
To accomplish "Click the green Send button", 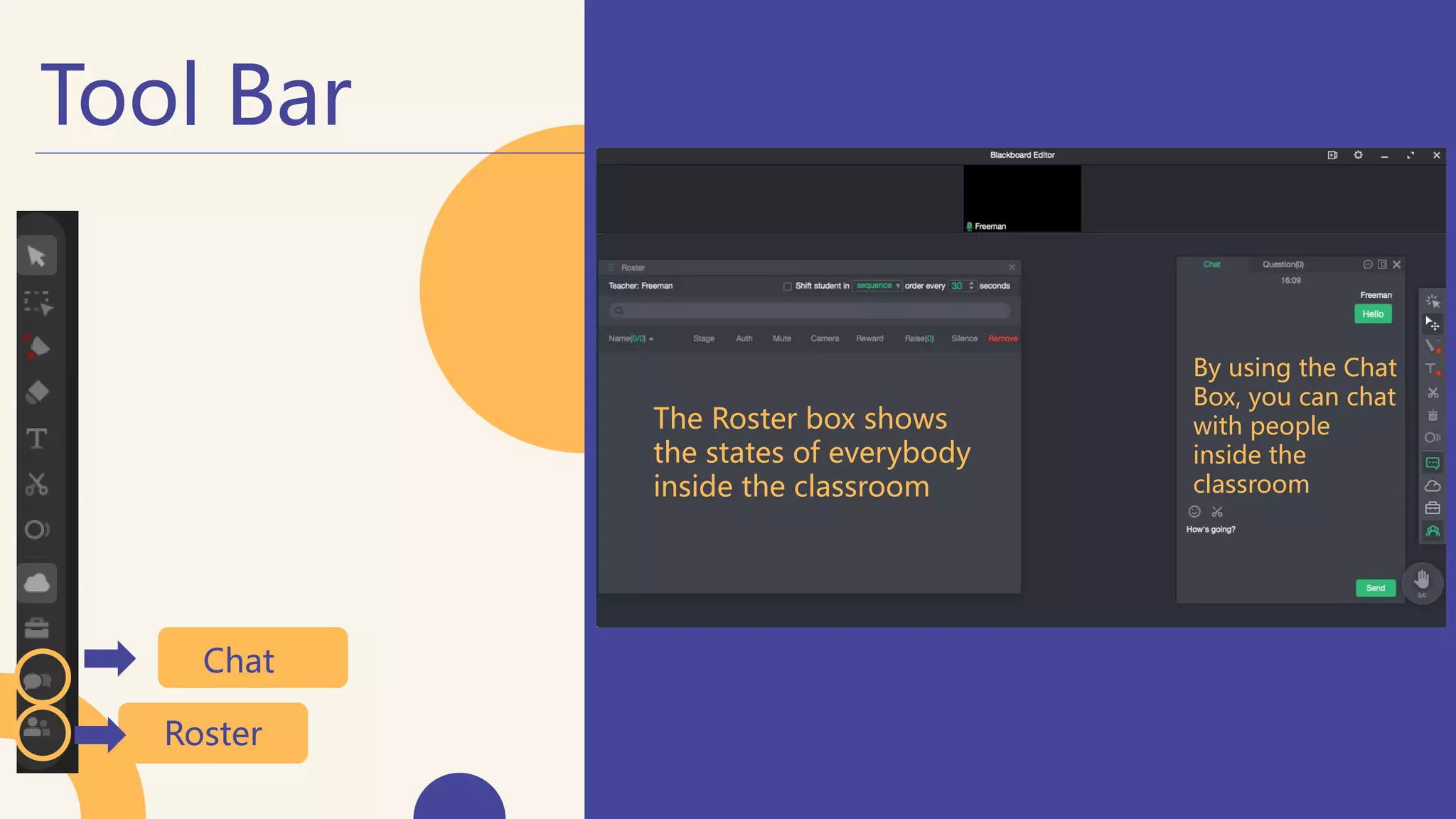I will point(1375,588).
